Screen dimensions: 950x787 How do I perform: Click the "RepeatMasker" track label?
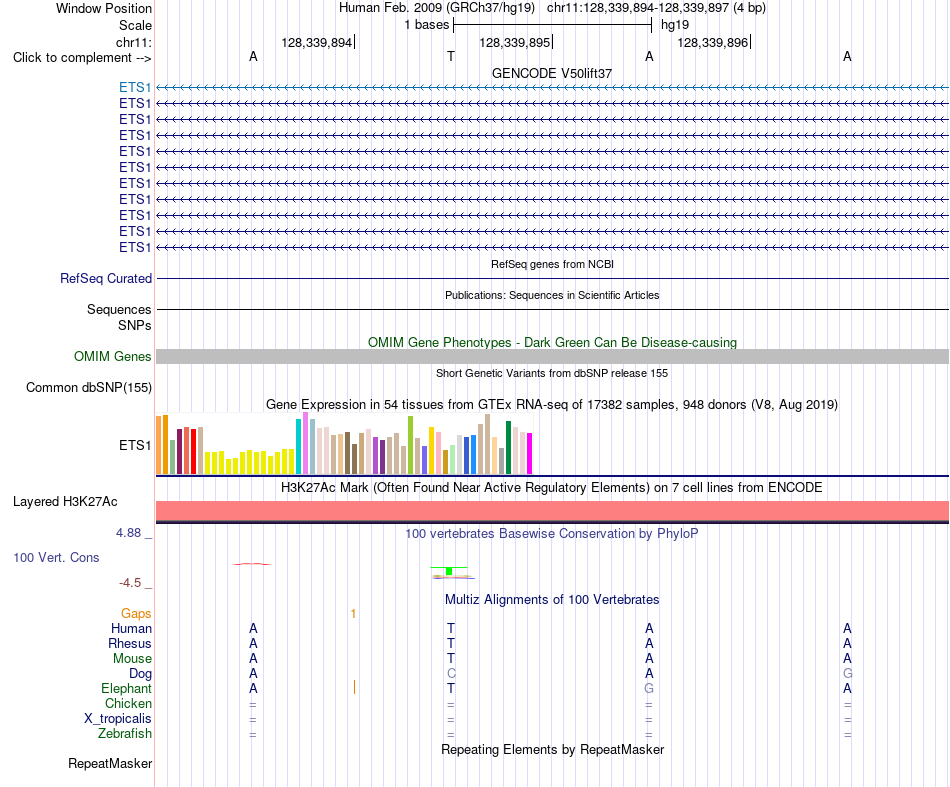tap(110, 764)
